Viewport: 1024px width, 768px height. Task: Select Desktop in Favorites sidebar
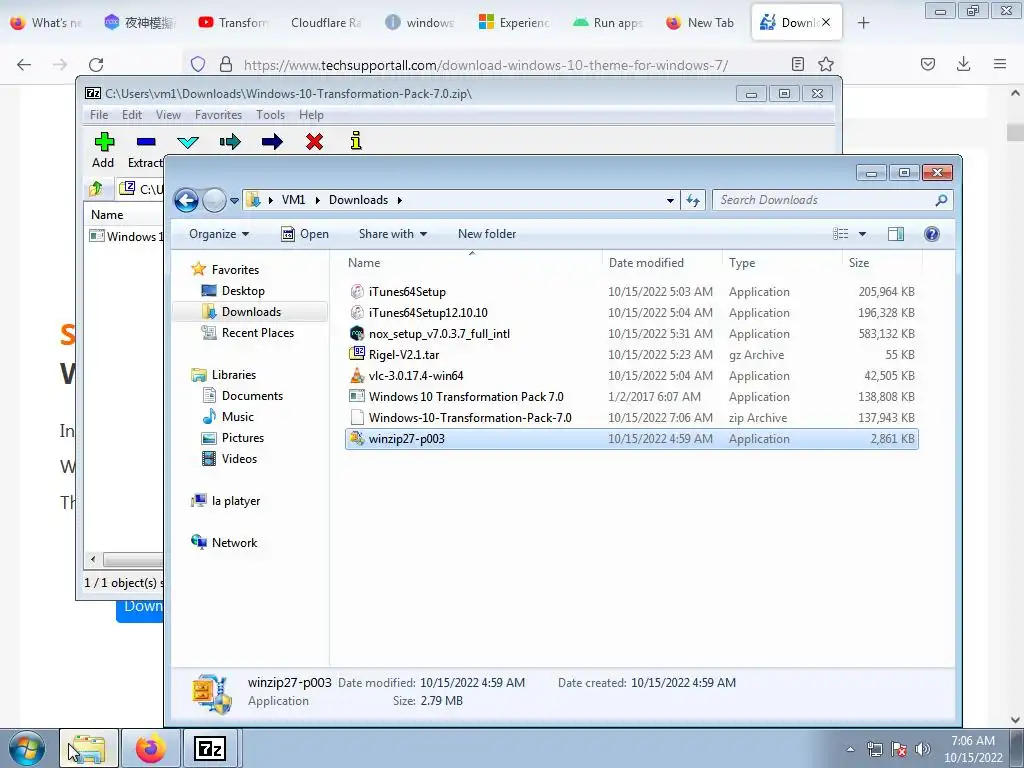243,291
